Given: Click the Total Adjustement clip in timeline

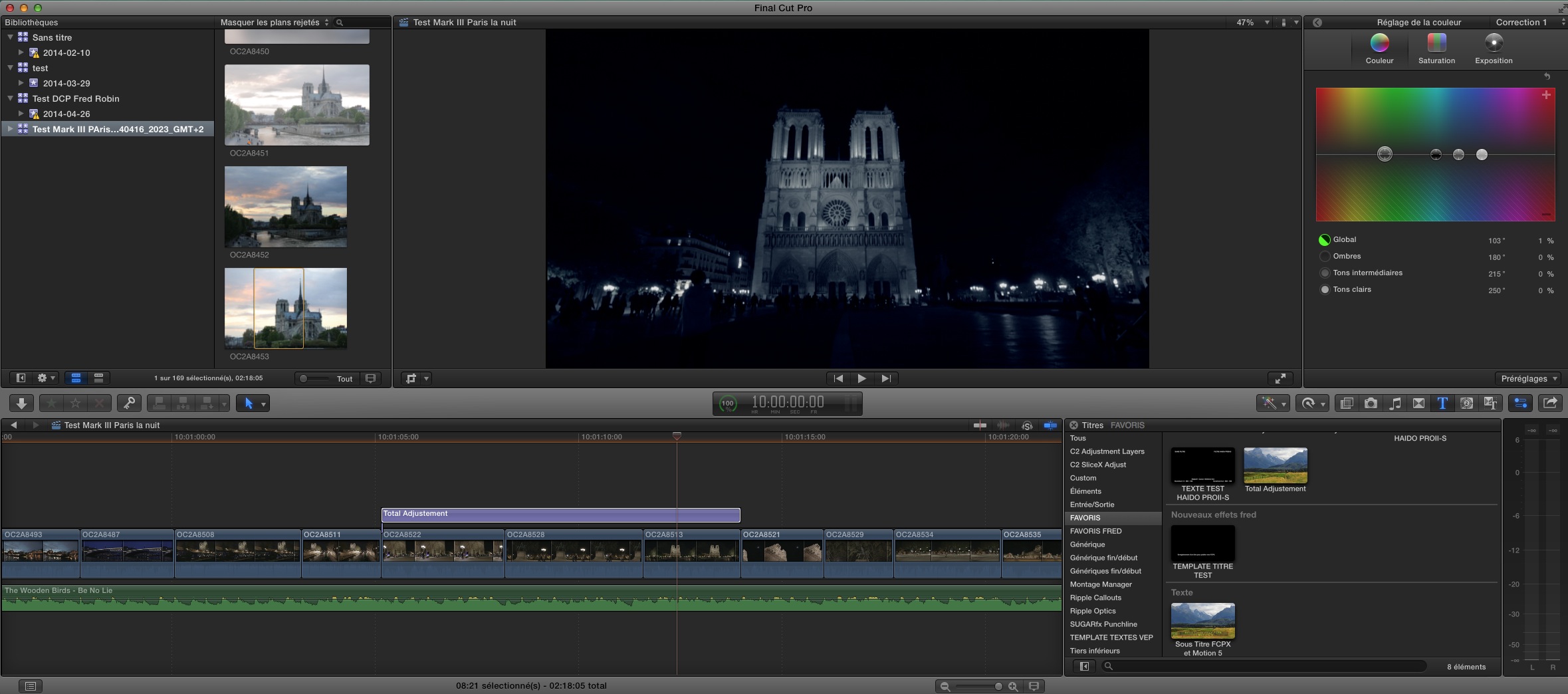Looking at the screenshot, I should [x=560, y=515].
